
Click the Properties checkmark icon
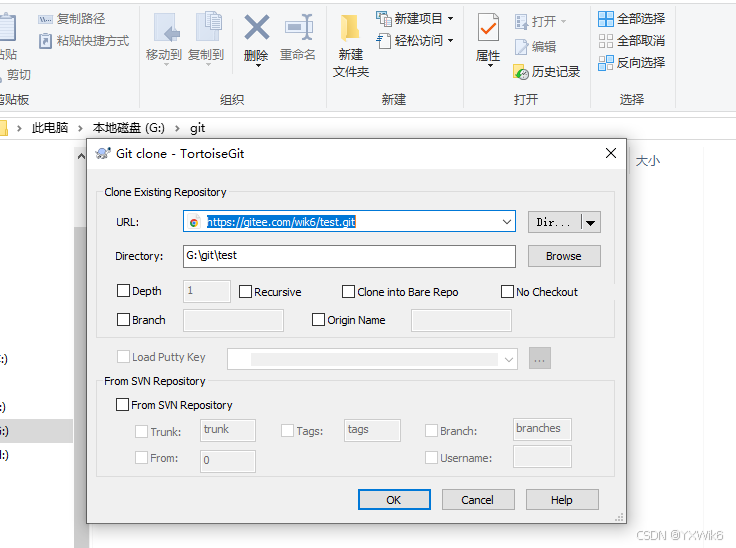(x=488, y=28)
